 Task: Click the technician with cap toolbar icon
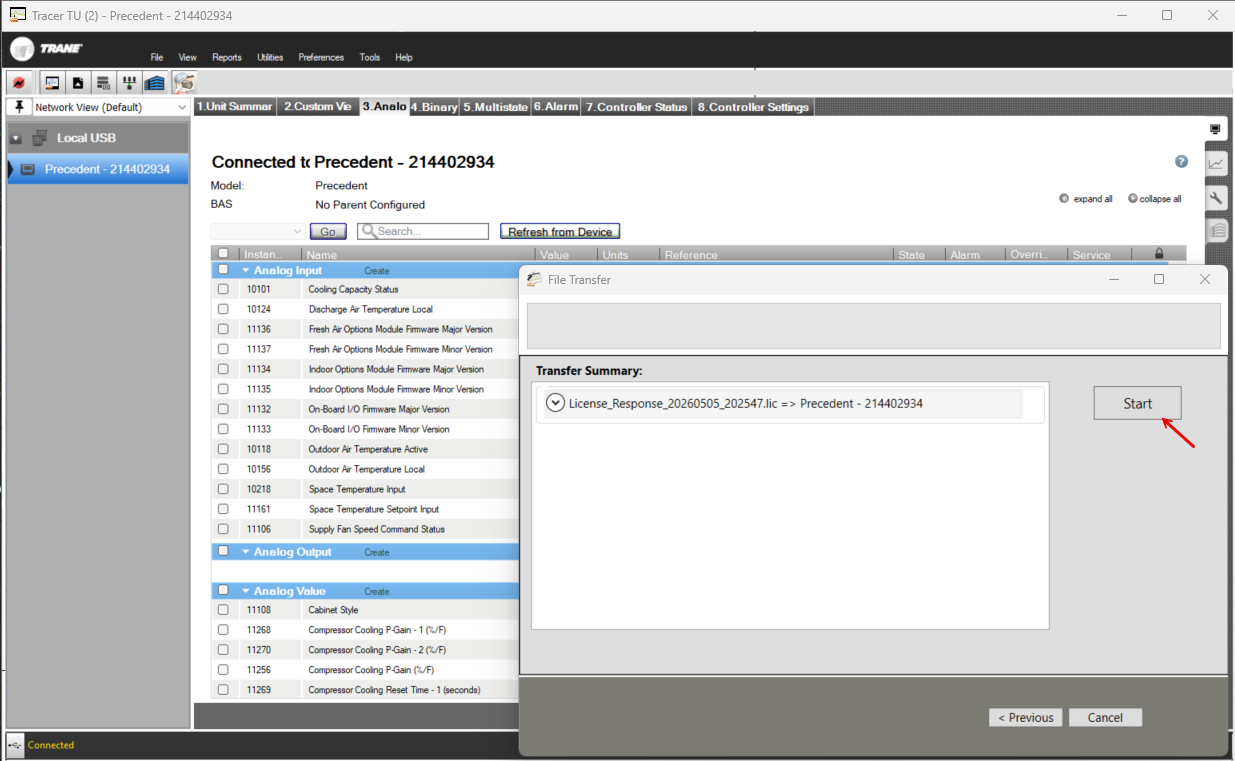[x=184, y=83]
